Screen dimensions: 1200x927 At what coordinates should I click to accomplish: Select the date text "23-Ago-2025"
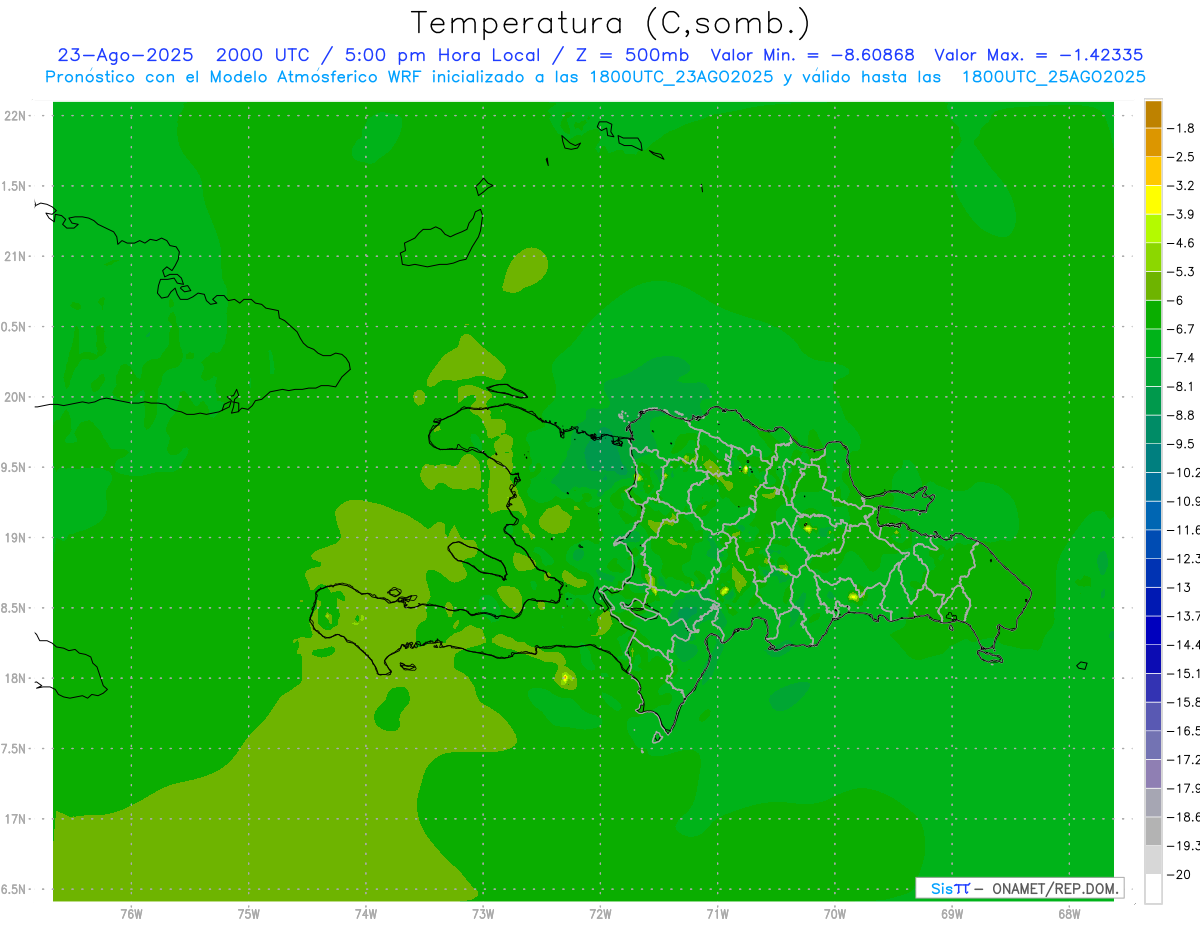click(x=125, y=55)
